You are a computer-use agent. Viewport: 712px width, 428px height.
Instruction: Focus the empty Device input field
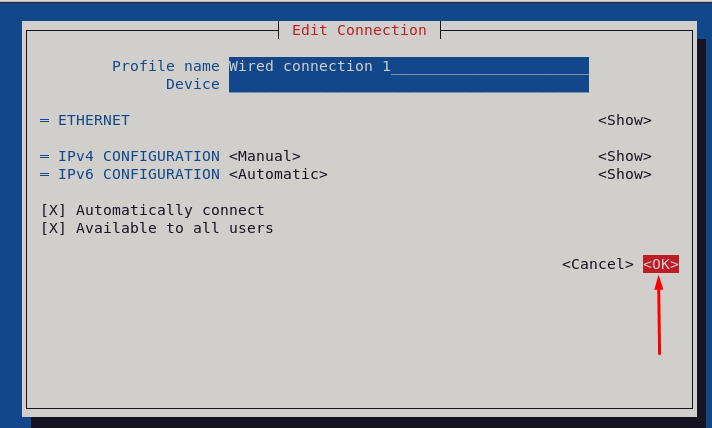(409, 84)
